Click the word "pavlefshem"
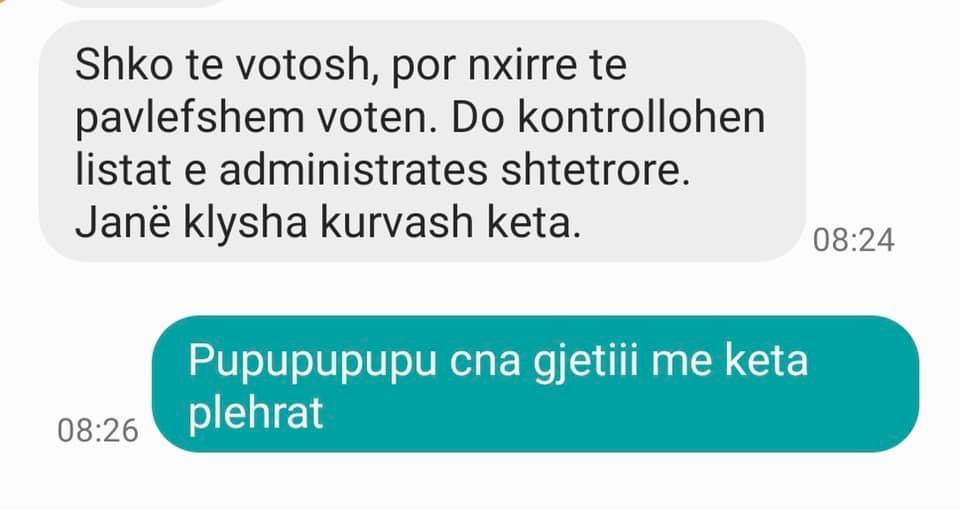This screenshot has height=510, width=960. pyautogui.click(x=189, y=118)
